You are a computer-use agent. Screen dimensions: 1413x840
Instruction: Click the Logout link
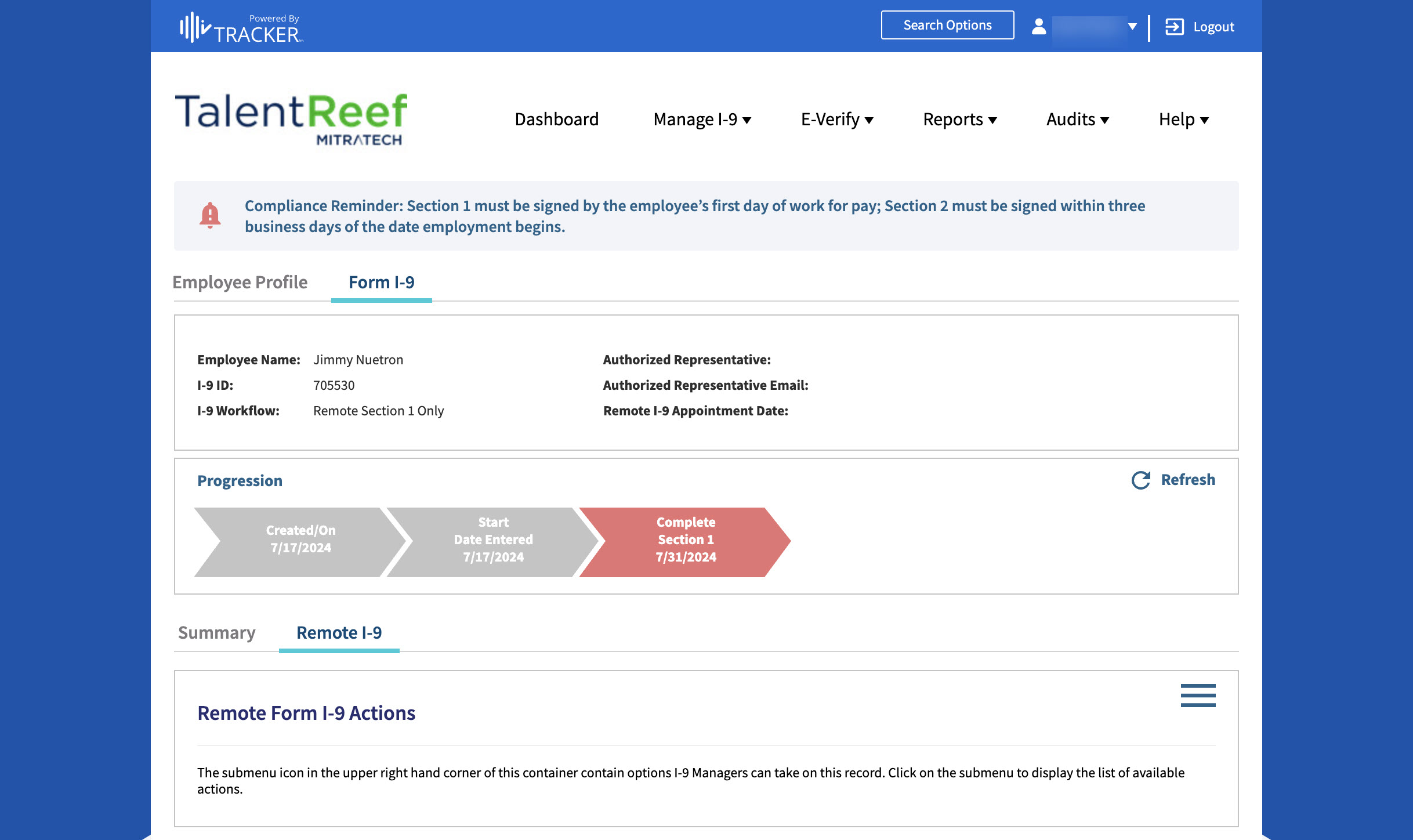(1213, 27)
